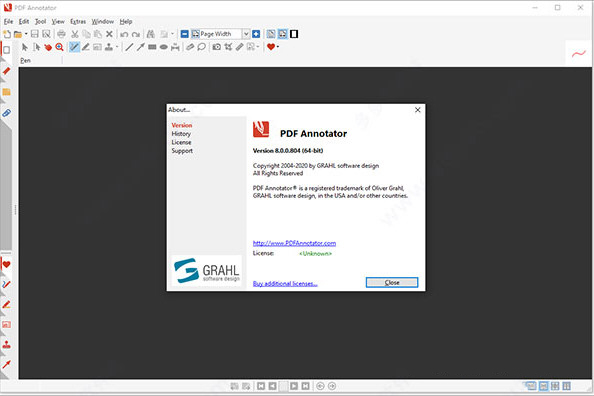594x396 pixels.
Task: Click the Snapshot camera icon
Action: (x=217, y=47)
